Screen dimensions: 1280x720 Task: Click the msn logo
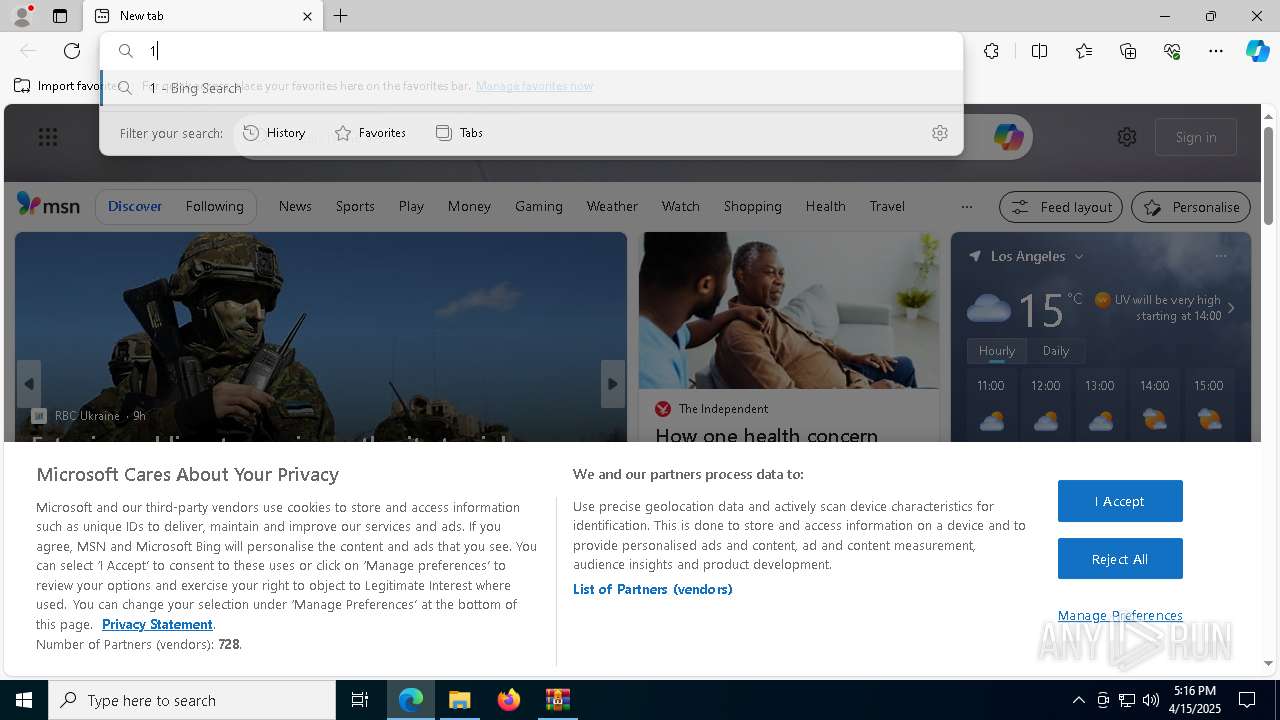coord(48,205)
